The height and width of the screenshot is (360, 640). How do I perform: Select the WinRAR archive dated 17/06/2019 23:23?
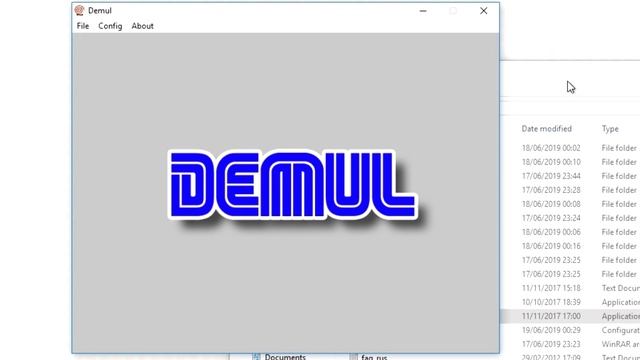tap(570, 344)
